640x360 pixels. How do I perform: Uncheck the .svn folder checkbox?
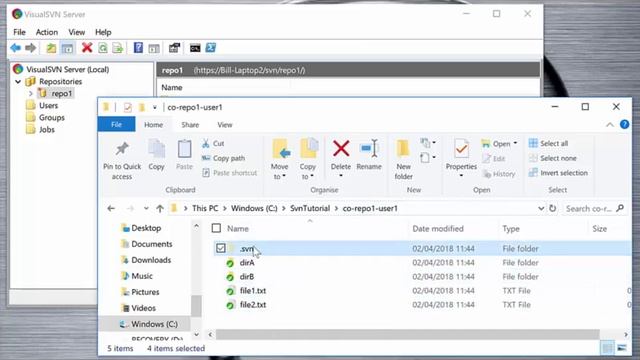click(x=221, y=248)
